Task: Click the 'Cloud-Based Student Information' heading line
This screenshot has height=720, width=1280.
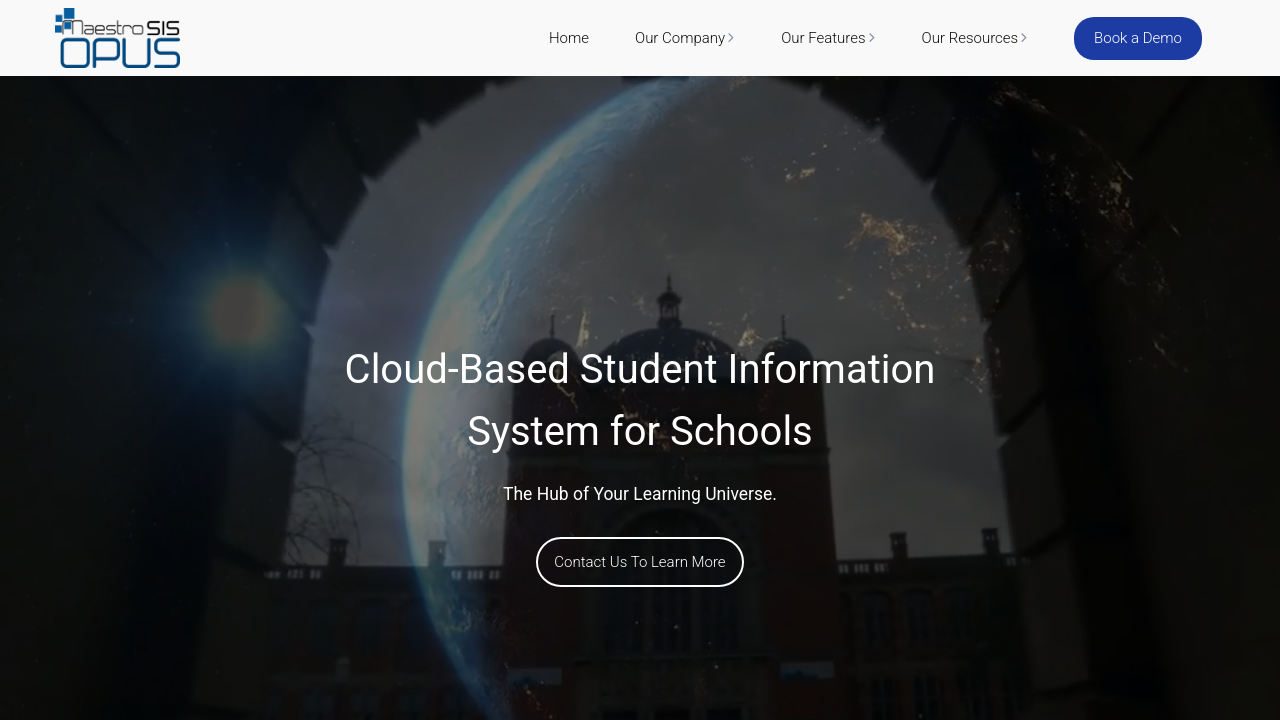Action: click(640, 369)
